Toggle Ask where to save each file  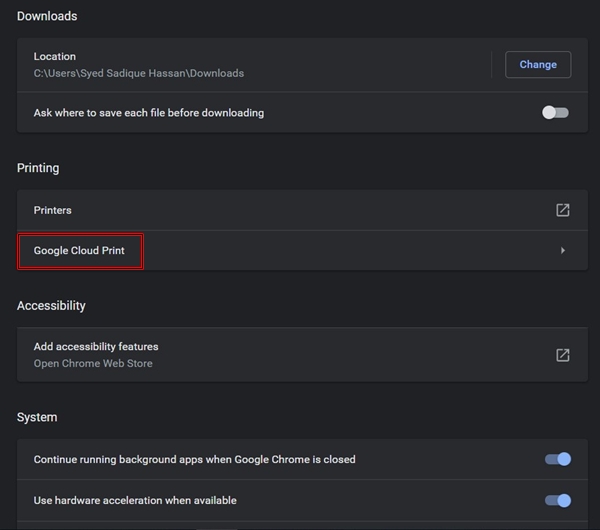555,113
